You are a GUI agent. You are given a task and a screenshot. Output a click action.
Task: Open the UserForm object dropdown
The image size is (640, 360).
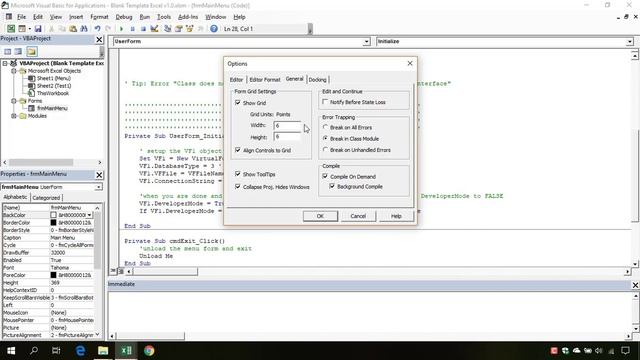tap(366, 42)
